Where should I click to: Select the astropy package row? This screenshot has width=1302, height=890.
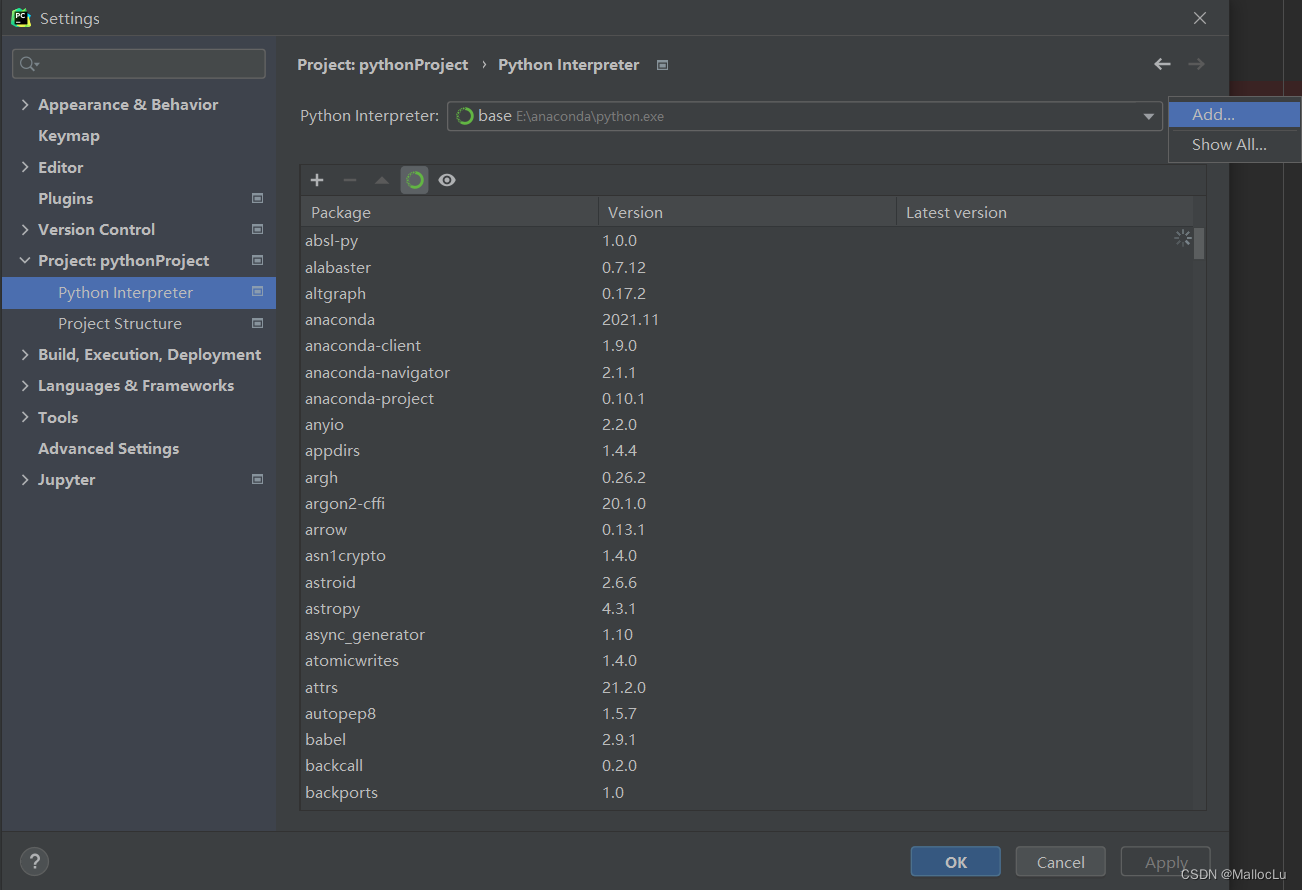[747, 608]
